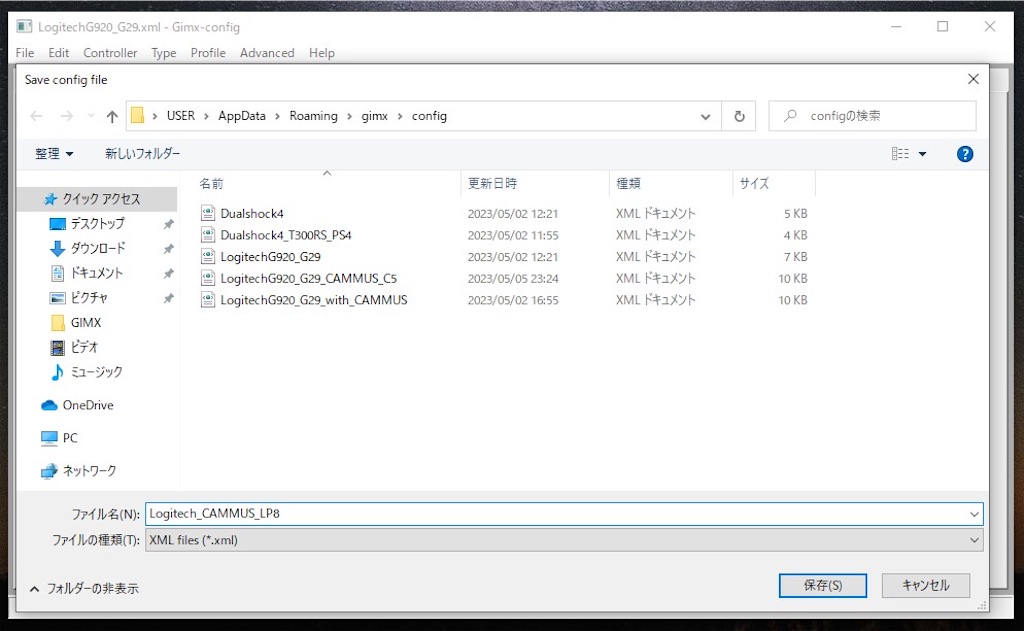This screenshot has width=1024, height=631.
Task: Go up one folder level
Action: pos(112,116)
